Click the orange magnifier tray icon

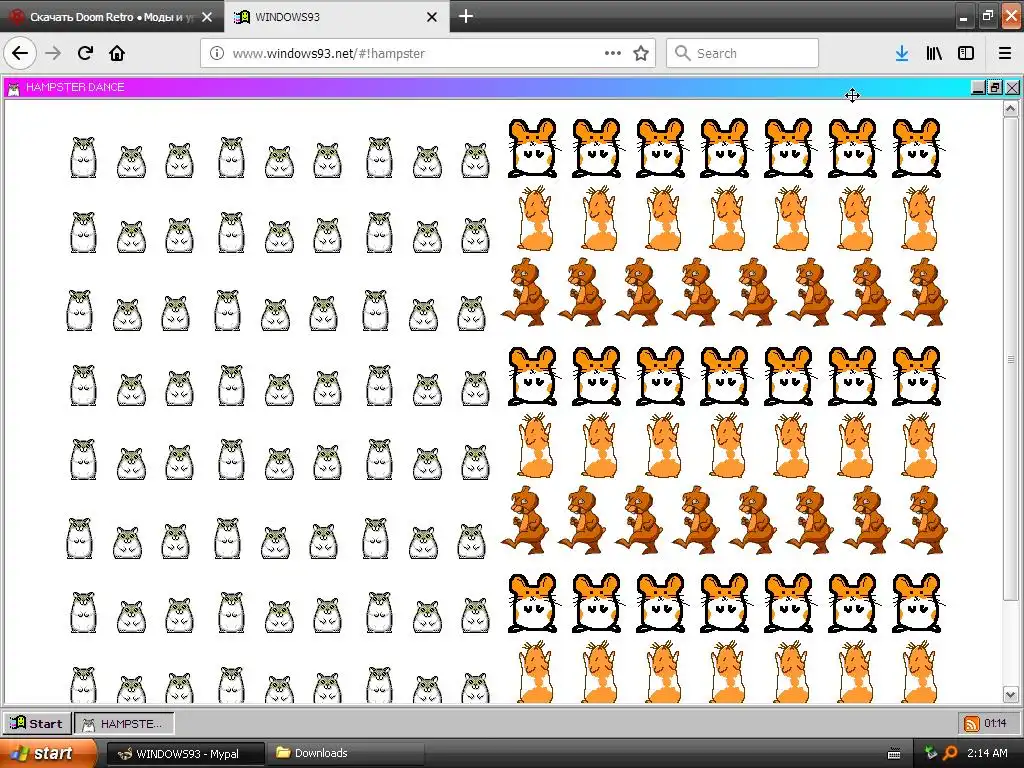[x=950, y=753]
